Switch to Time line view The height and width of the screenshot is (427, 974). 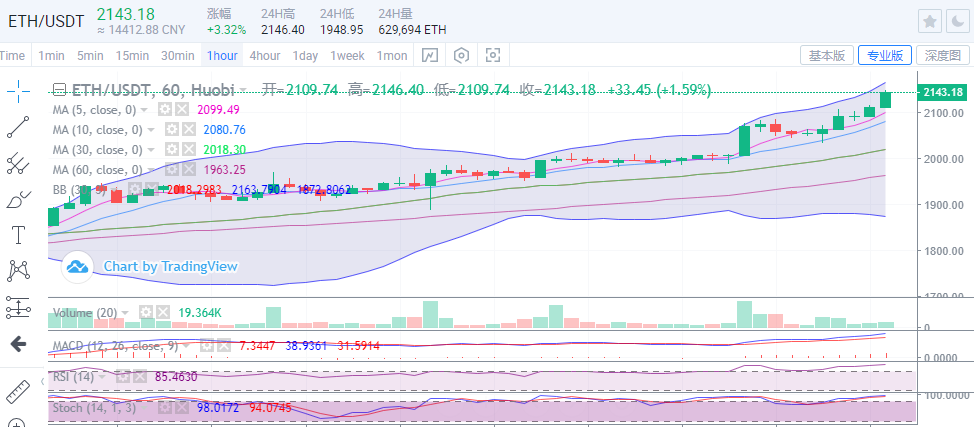point(12,55)
